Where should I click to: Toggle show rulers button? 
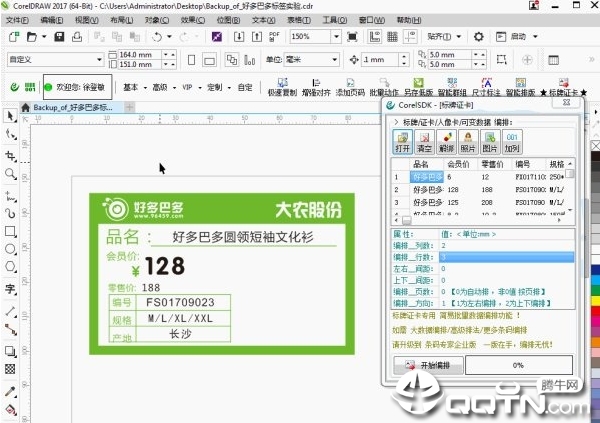(x=375, y=37)
